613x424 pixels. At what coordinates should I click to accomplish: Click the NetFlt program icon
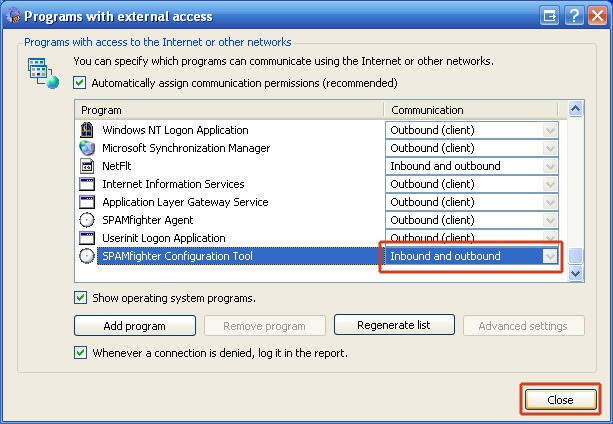pos(87,166)
